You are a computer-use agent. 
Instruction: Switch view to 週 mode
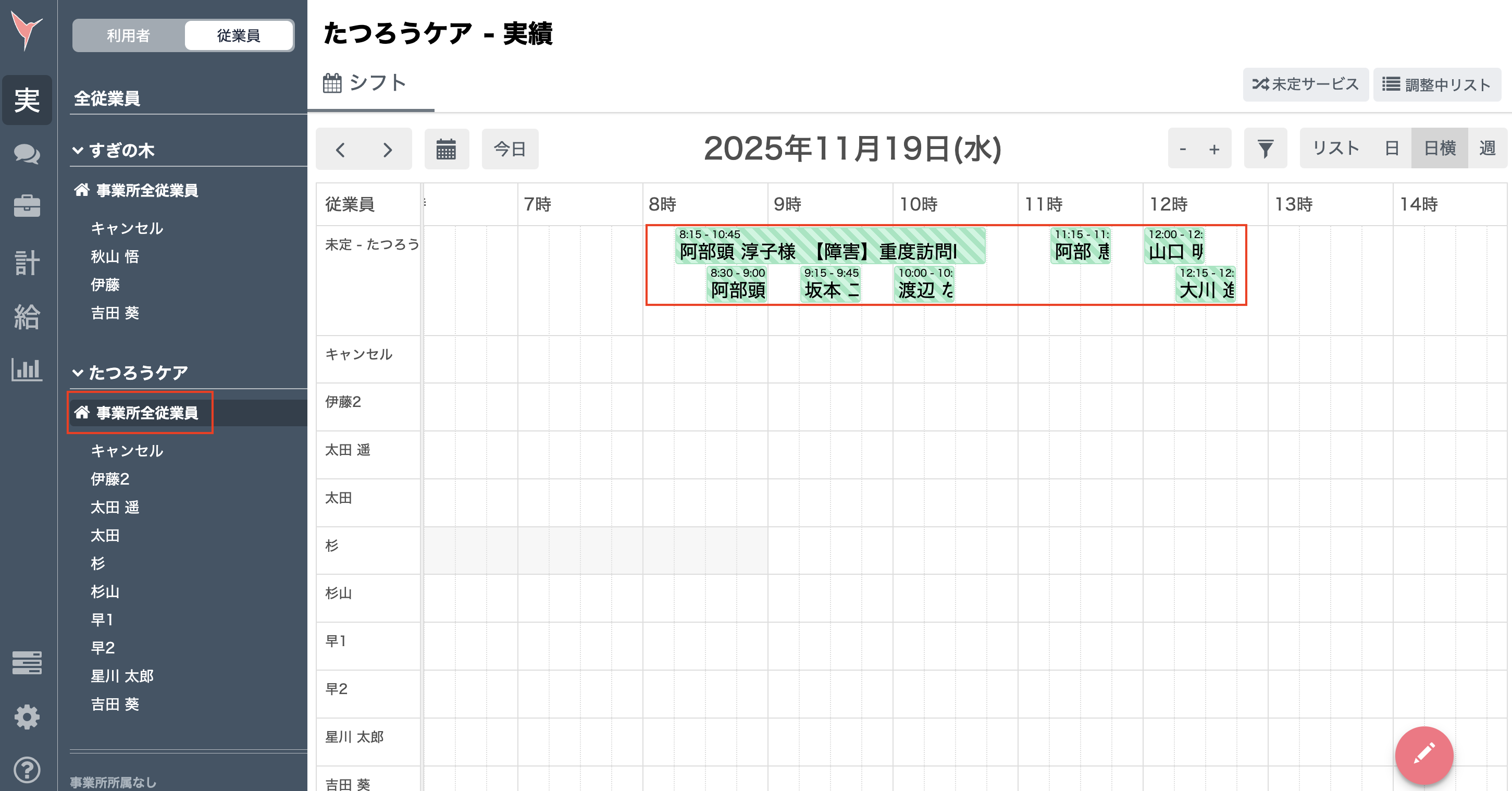1488,148
